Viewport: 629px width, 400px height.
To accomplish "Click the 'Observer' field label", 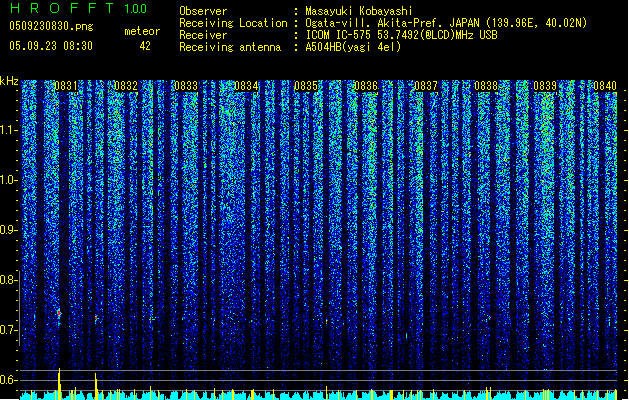I will (203, 11).
